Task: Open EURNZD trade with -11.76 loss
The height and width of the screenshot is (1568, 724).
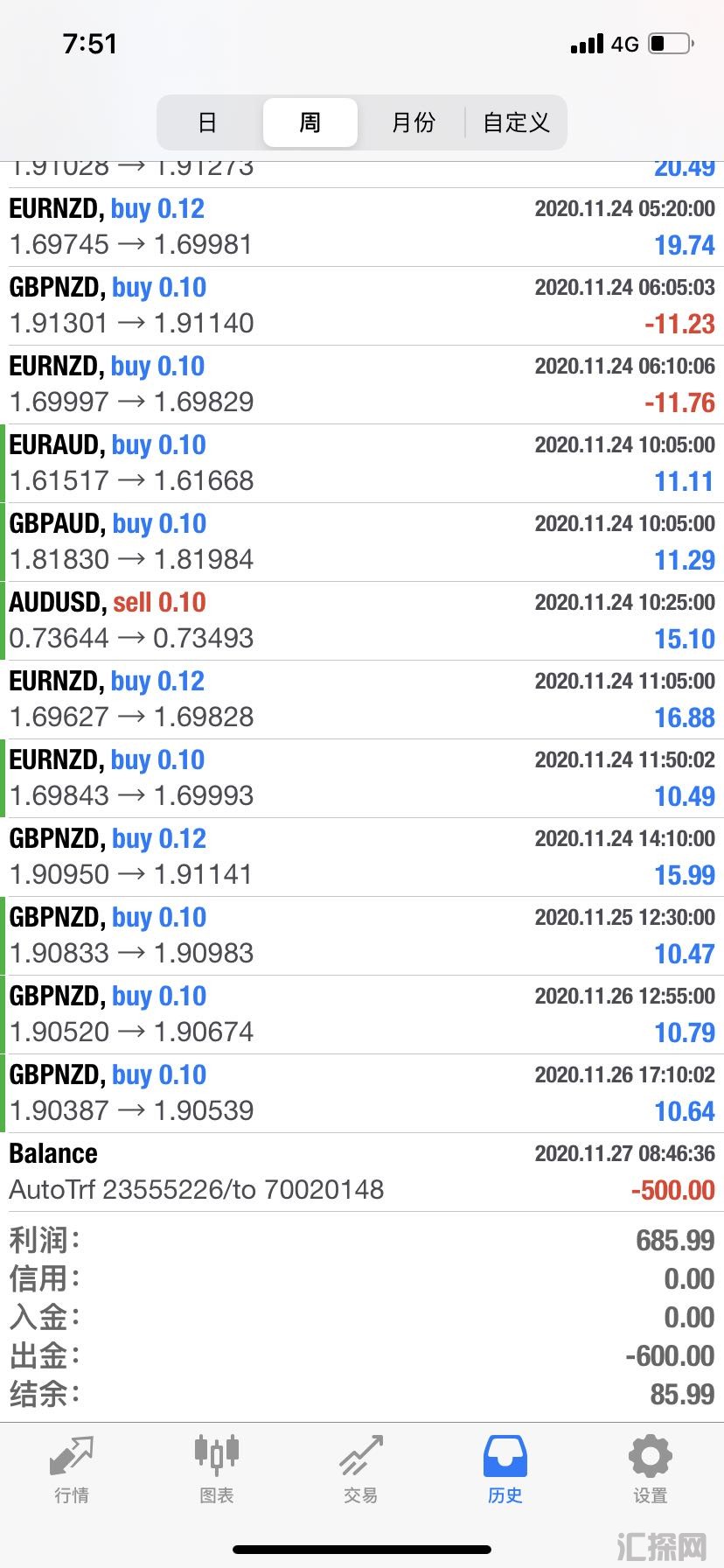Action: coord(362,385)
